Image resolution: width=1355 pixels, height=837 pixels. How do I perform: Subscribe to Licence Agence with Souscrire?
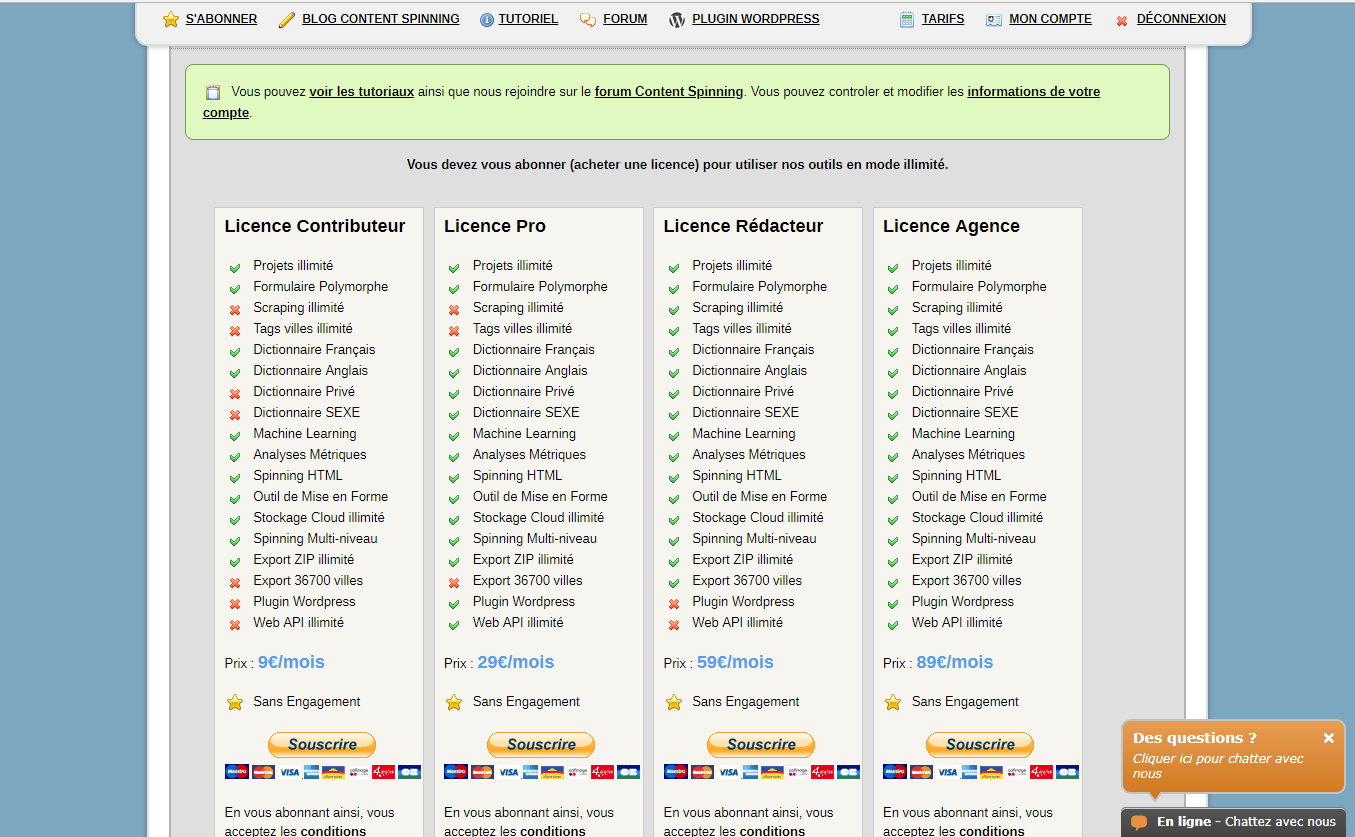(x=980, y=745)
